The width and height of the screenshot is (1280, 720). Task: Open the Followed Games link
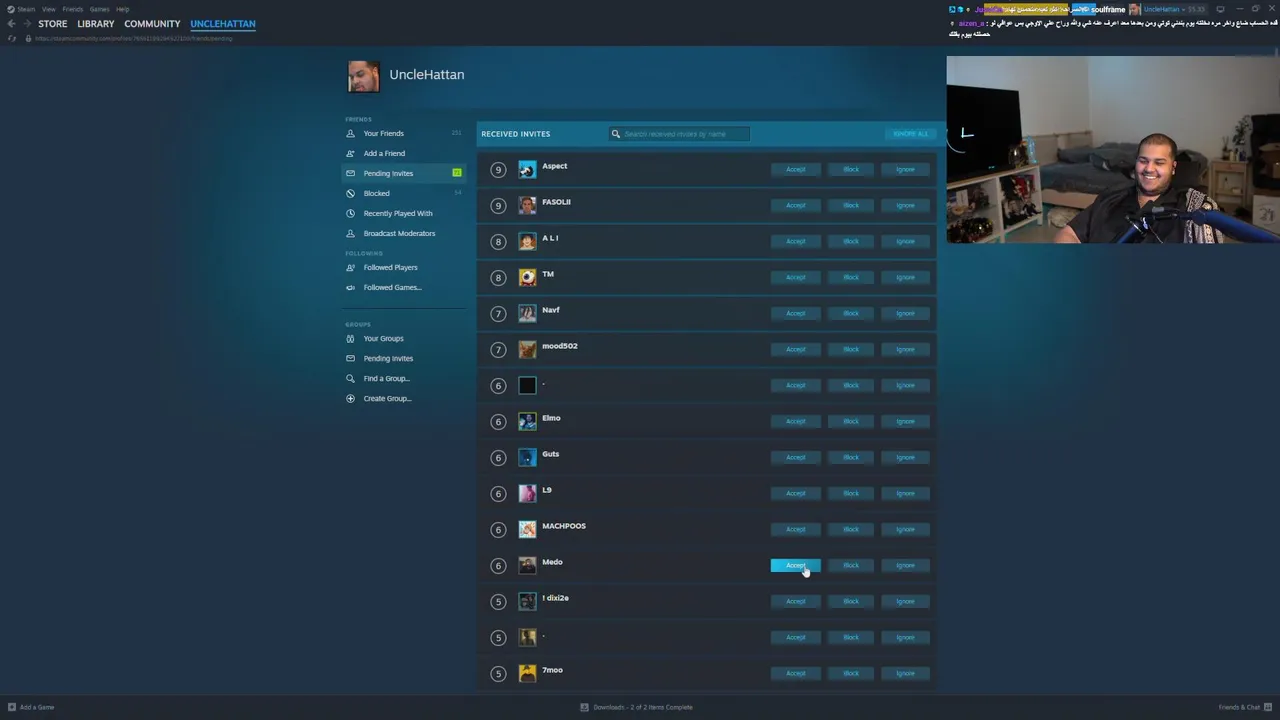[392, 287]
